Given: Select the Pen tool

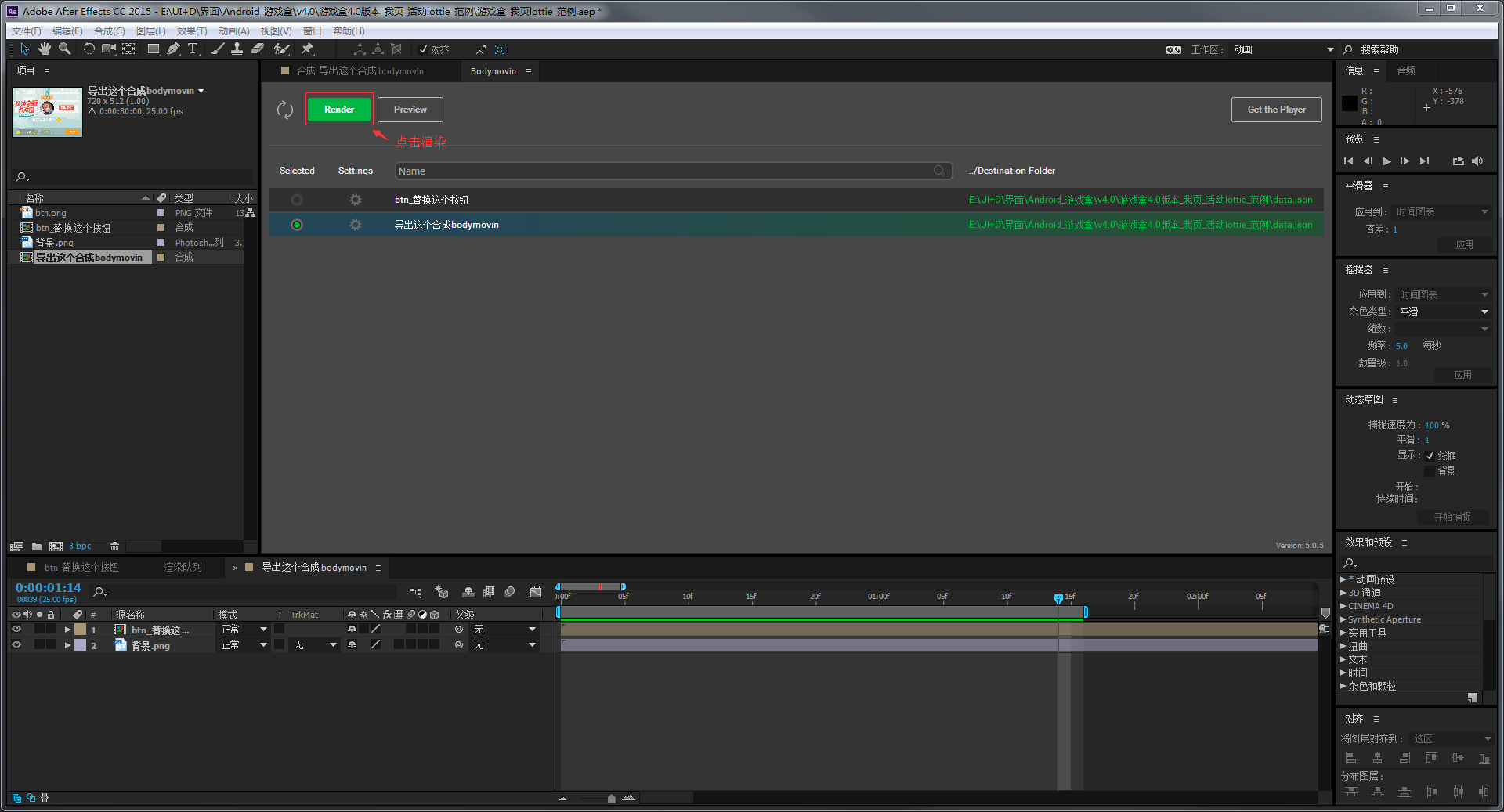Looking at the screenshot, I should tap(173, 49).
